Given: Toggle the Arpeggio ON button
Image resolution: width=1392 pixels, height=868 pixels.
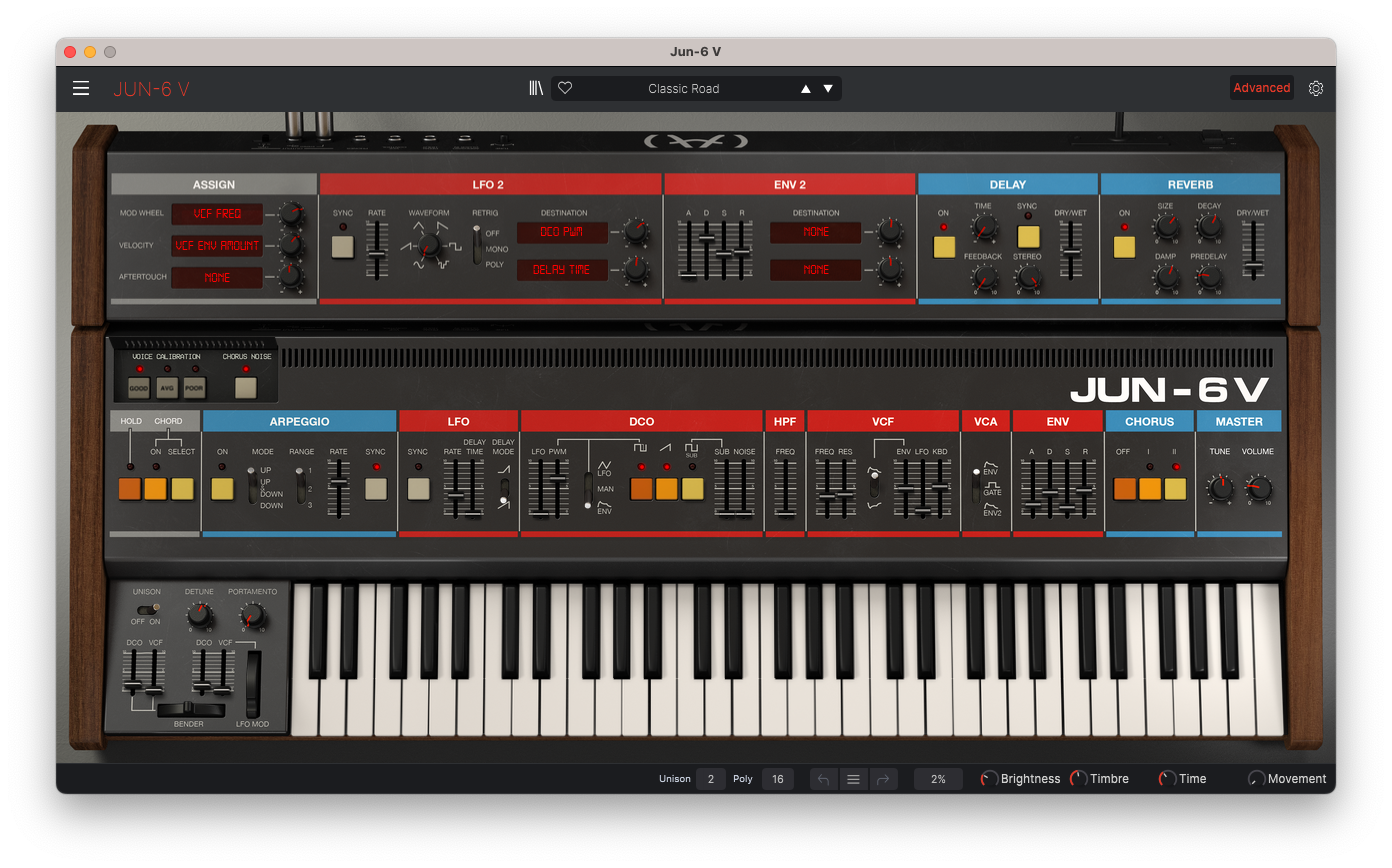Looking at the screenshot, I should pyautogui.click(x=222, y=489).
